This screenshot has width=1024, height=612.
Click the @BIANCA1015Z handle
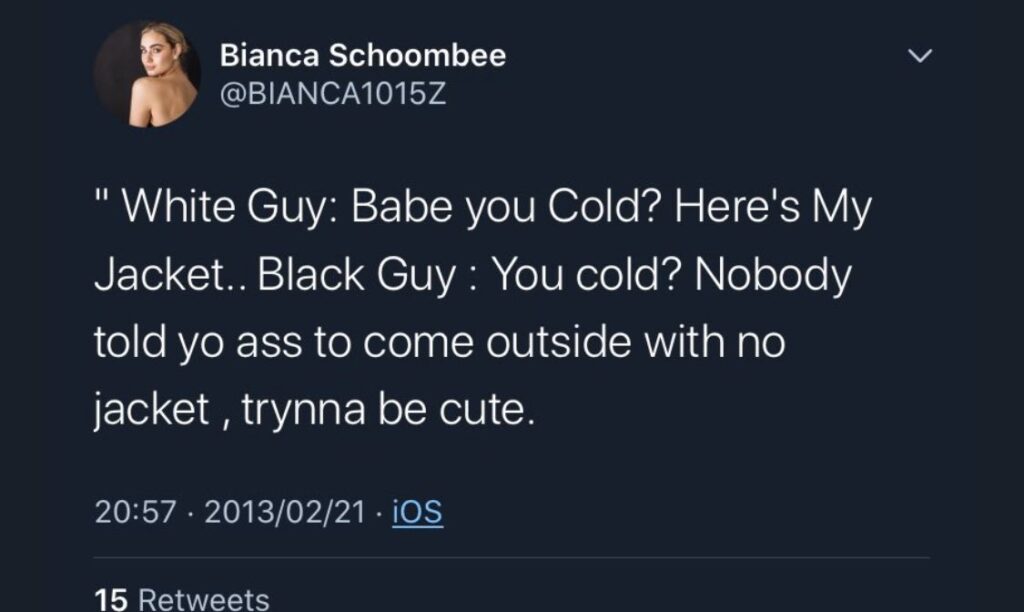pos(332,98)
